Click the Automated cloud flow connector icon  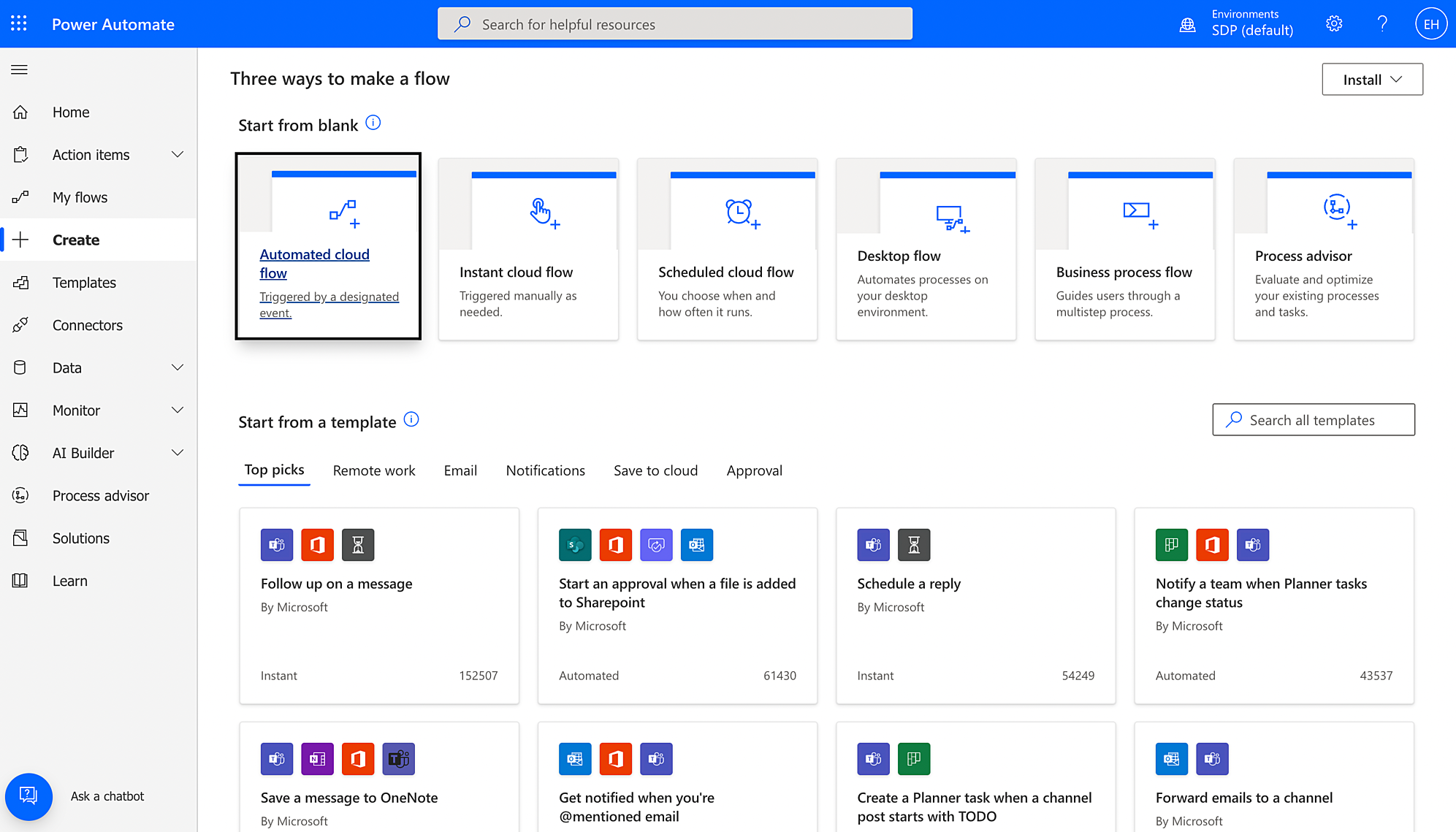(x=344, y=213)
